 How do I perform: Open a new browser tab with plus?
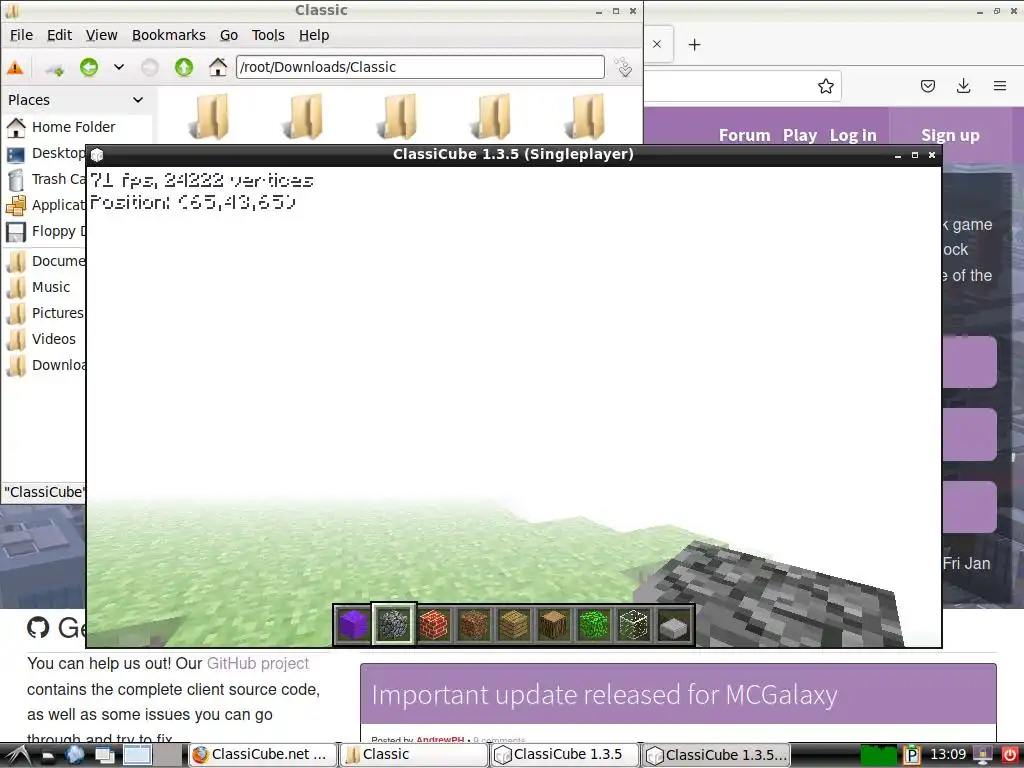pos(694,44)
